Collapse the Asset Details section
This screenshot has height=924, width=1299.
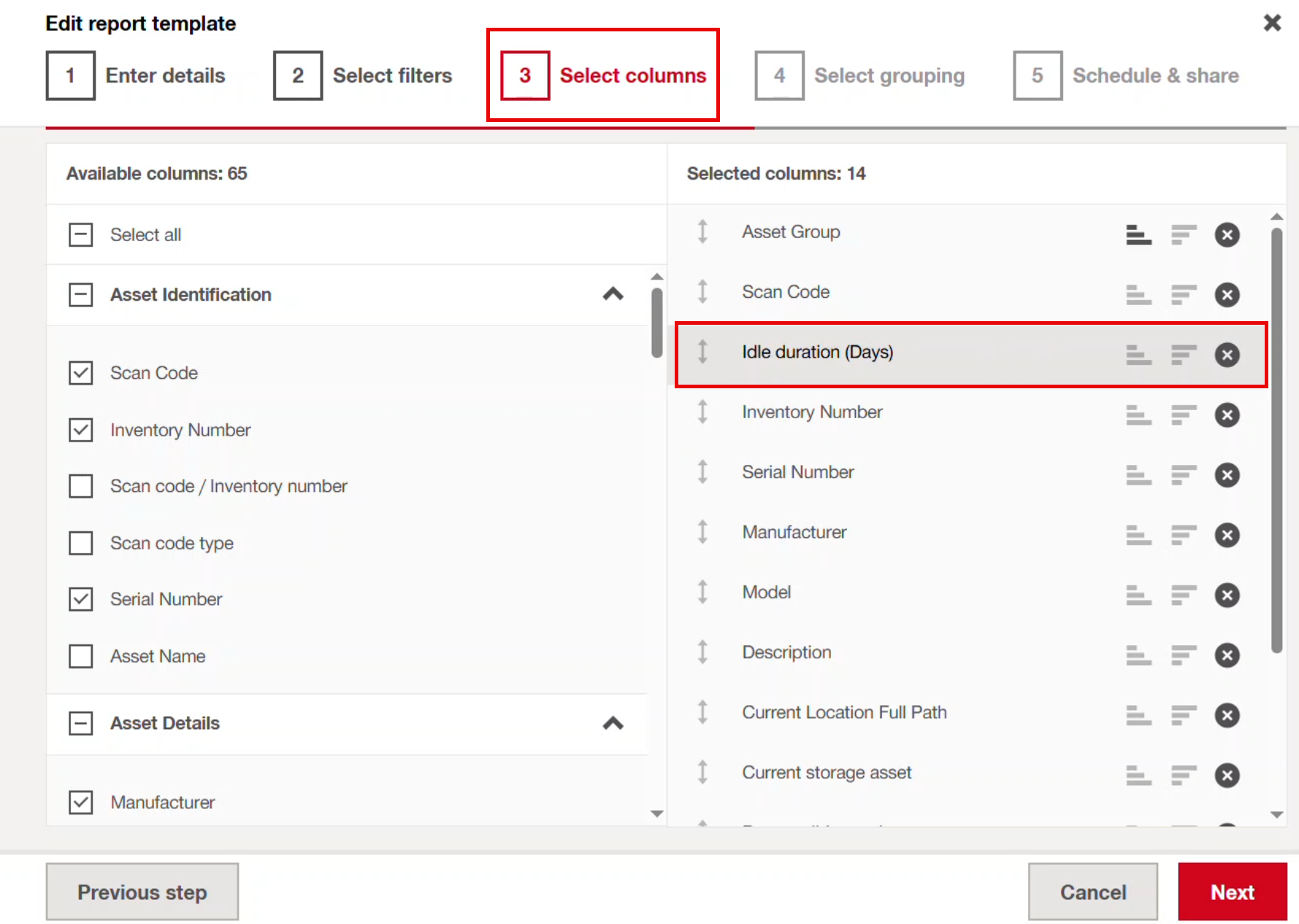point(613,723)
